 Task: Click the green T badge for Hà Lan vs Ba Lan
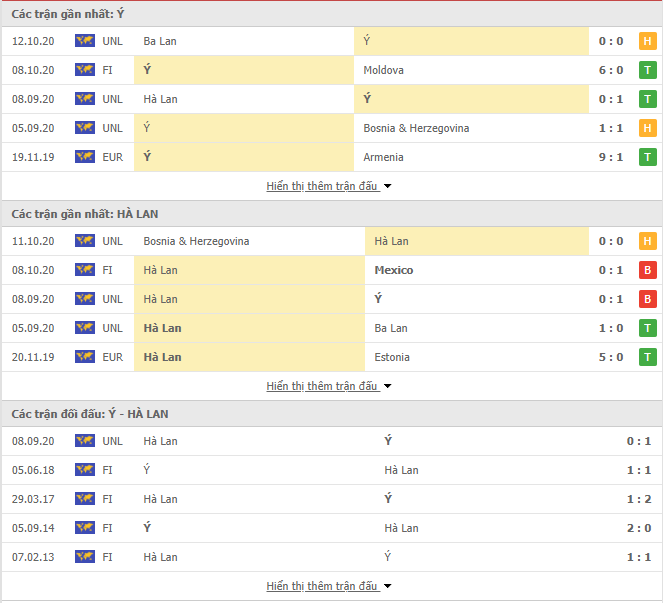click(647, 328)
